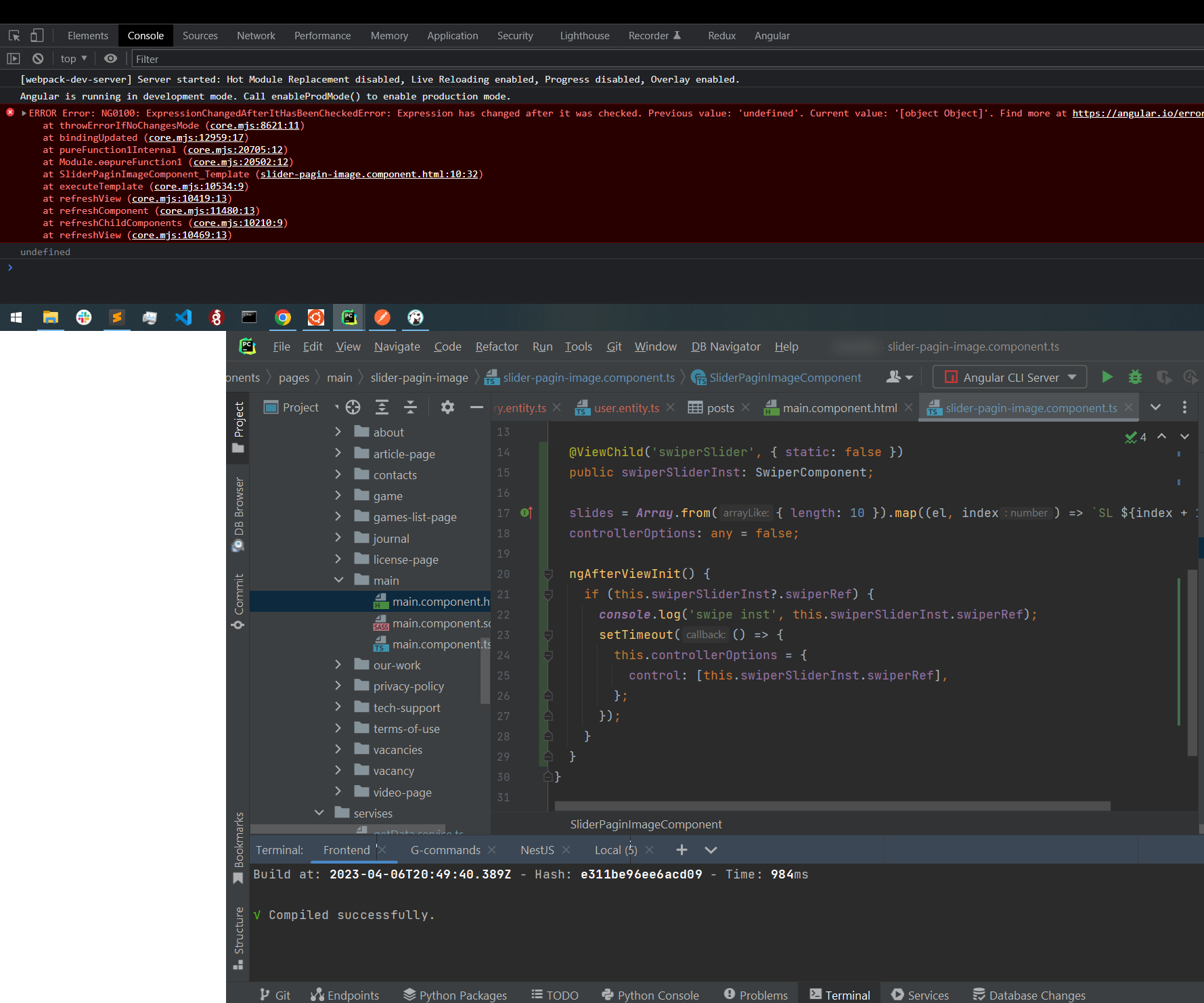
Task: Expand the tech-support folder
Action: (x=338, y=707)
